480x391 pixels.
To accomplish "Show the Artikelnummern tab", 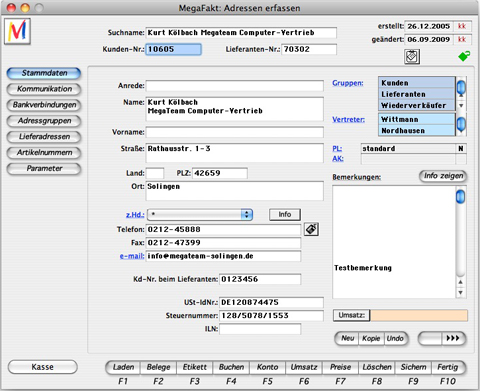I will click(44, 153).
